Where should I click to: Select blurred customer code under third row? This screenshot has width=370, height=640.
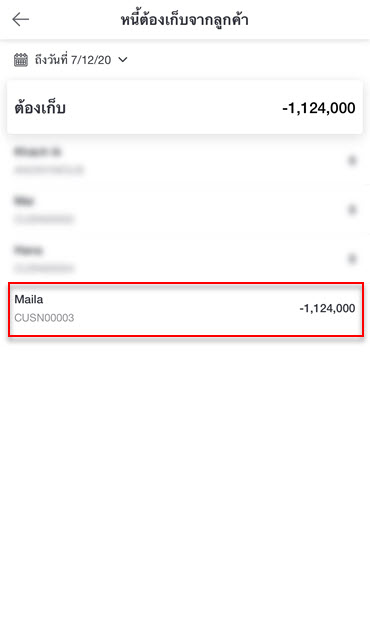pyautogui.click(x=44, y=268)
